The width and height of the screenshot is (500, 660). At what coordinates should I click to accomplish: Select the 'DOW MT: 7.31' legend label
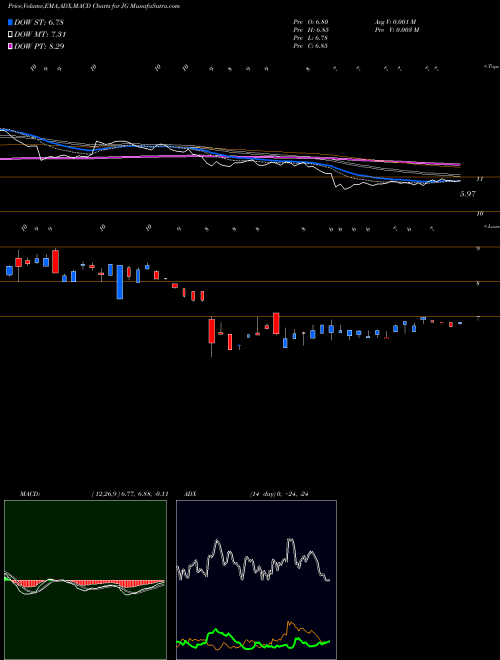click(40, 35)
